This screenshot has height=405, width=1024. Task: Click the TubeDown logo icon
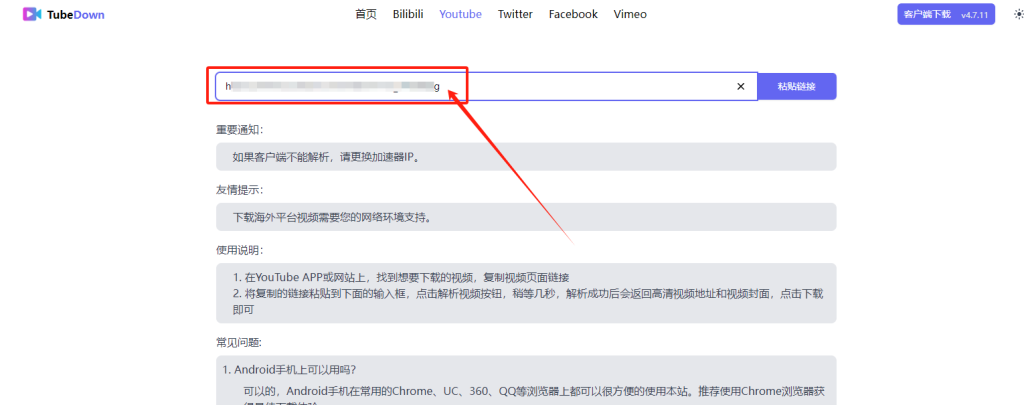click(32, 14)
